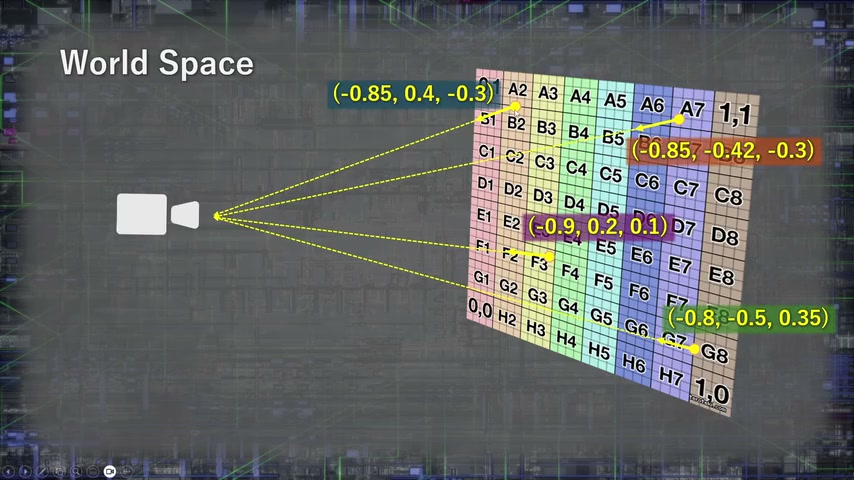854x480 pixels.
Task: Click grid cell D8
Action: click(725, 235)
